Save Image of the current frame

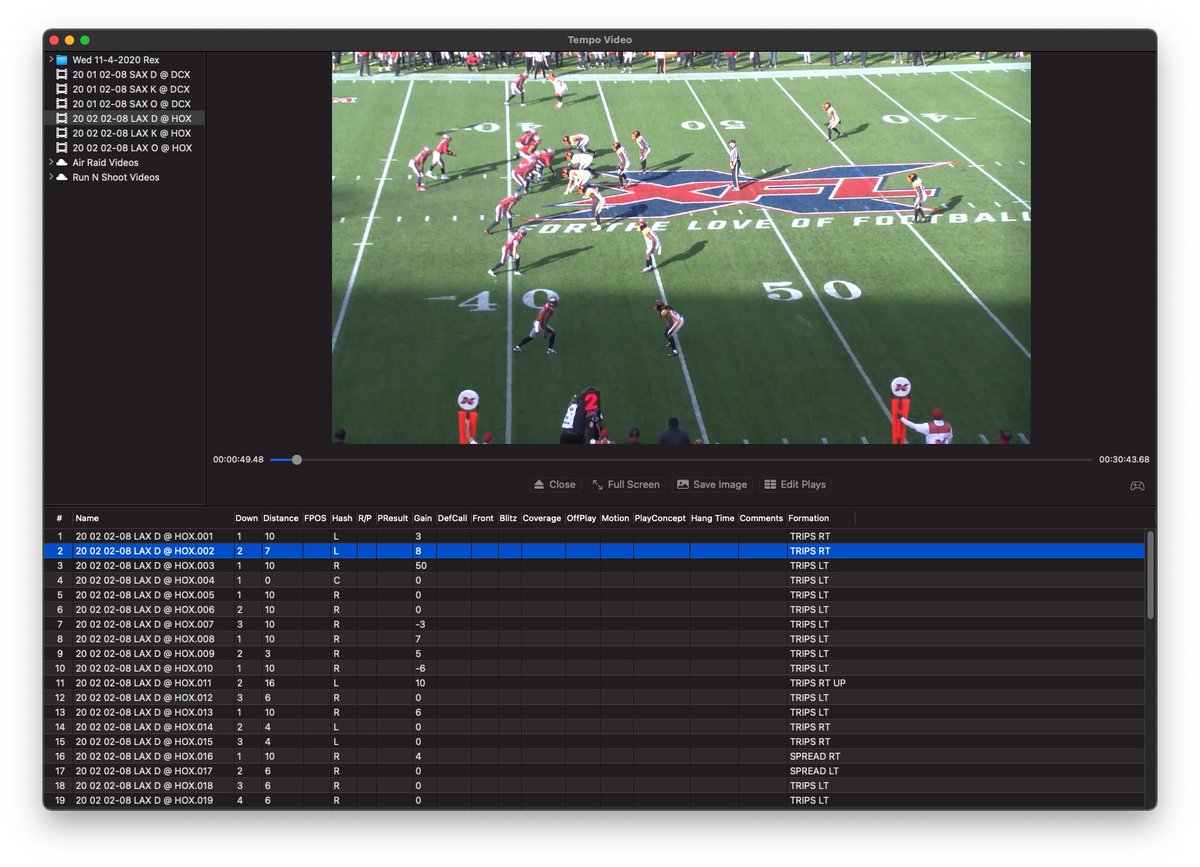712,484
